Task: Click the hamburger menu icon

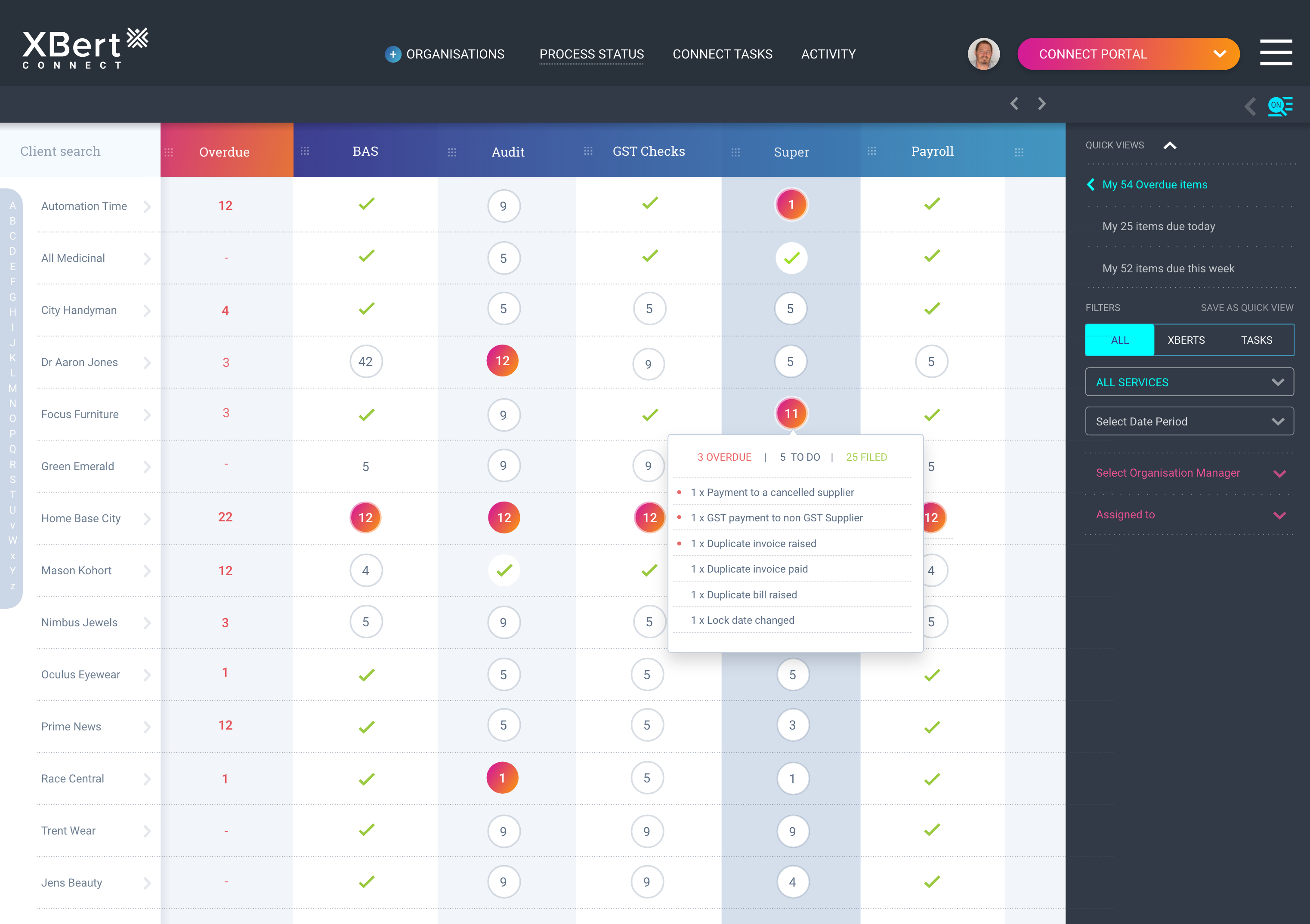Action: coord(1276,52)
